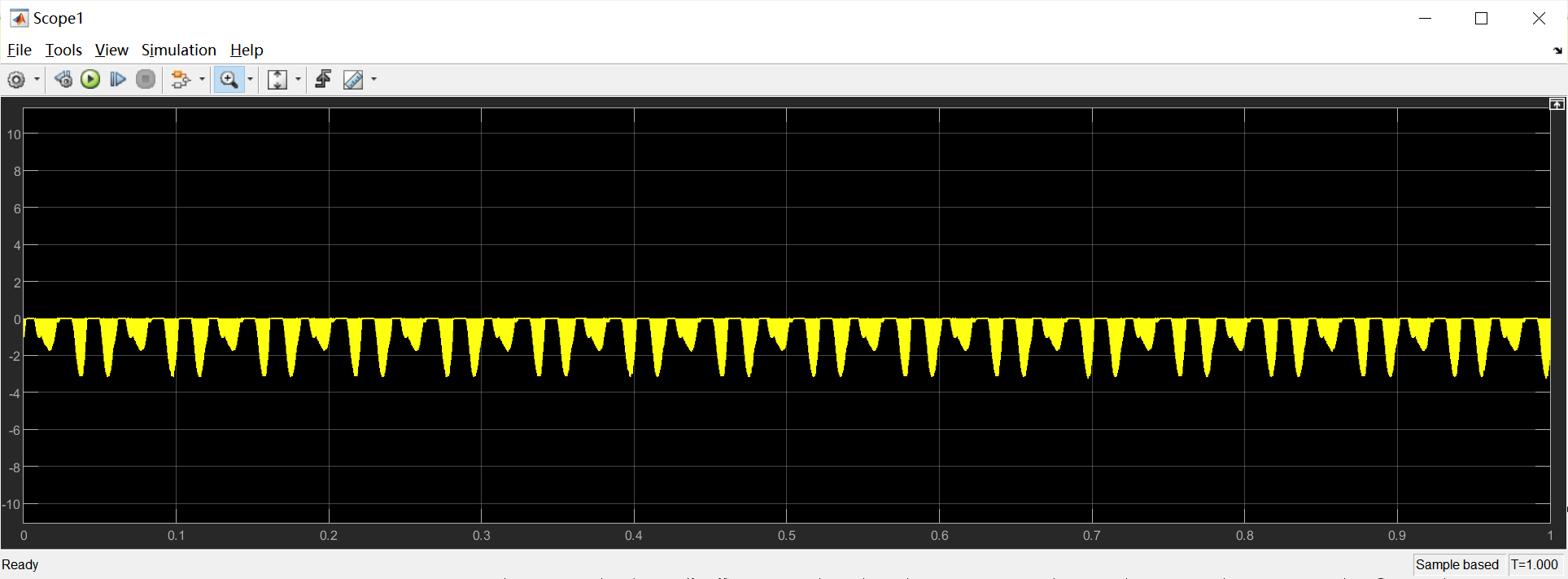Open the Tools menu
Screen dimensions: 1568x579
pyautogui.click(x=63, y=50)
